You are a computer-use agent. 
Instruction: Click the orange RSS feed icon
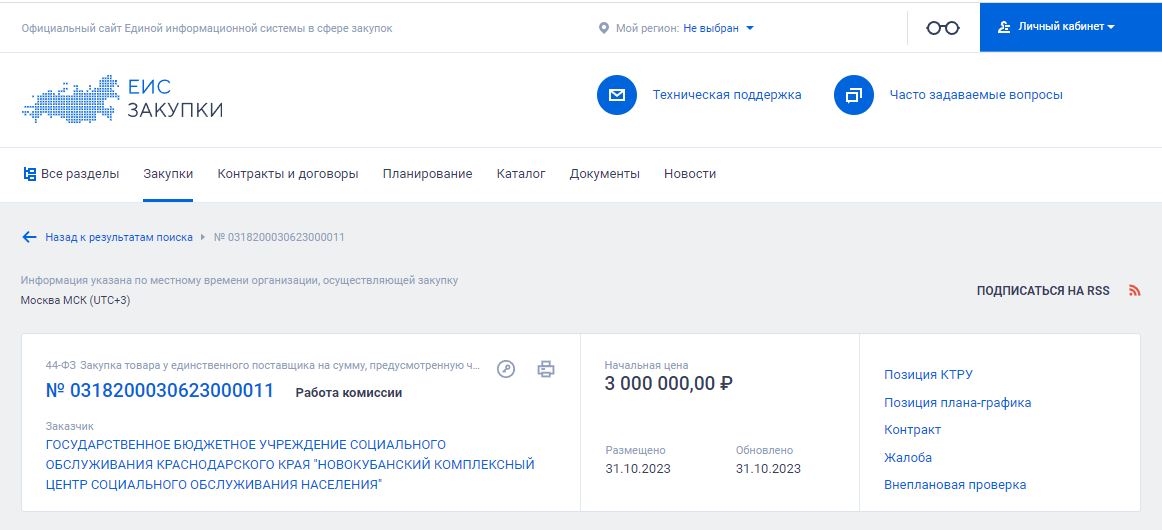click(1135, 291)
